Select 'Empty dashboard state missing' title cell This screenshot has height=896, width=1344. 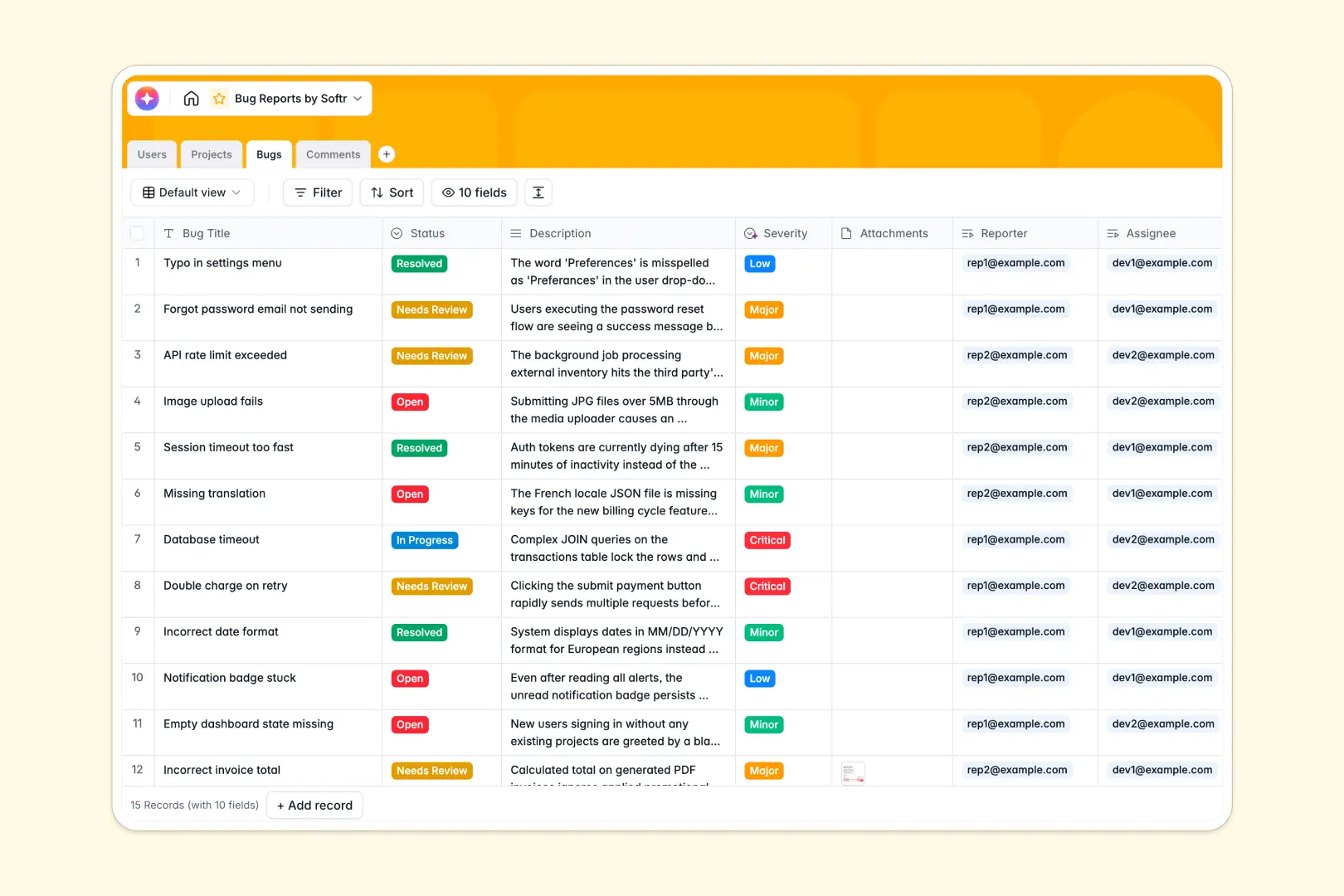click(x=268, y=733)
